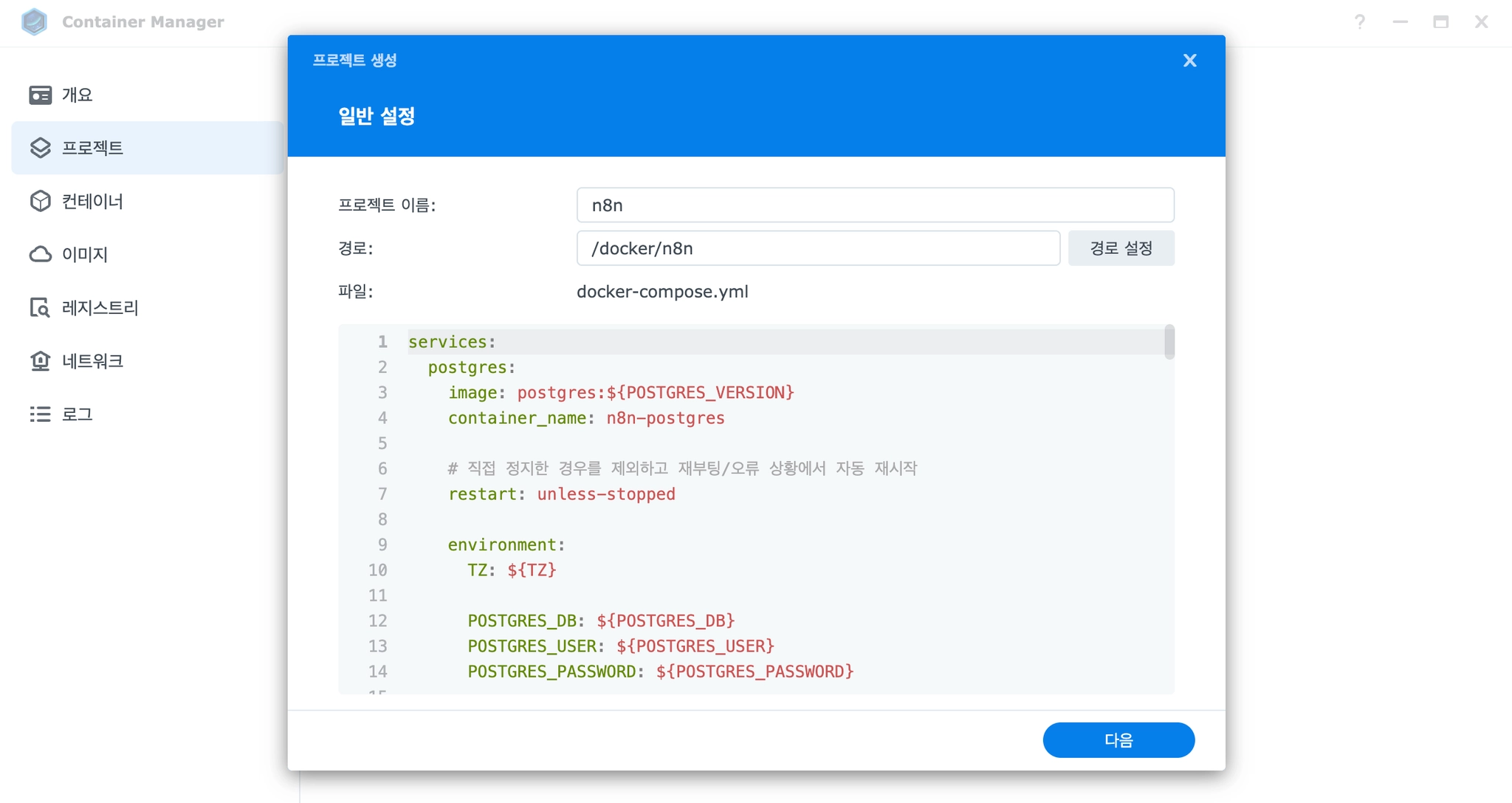
Task: Navigate to the 네트워크 menu item
Action: point(148,361)
